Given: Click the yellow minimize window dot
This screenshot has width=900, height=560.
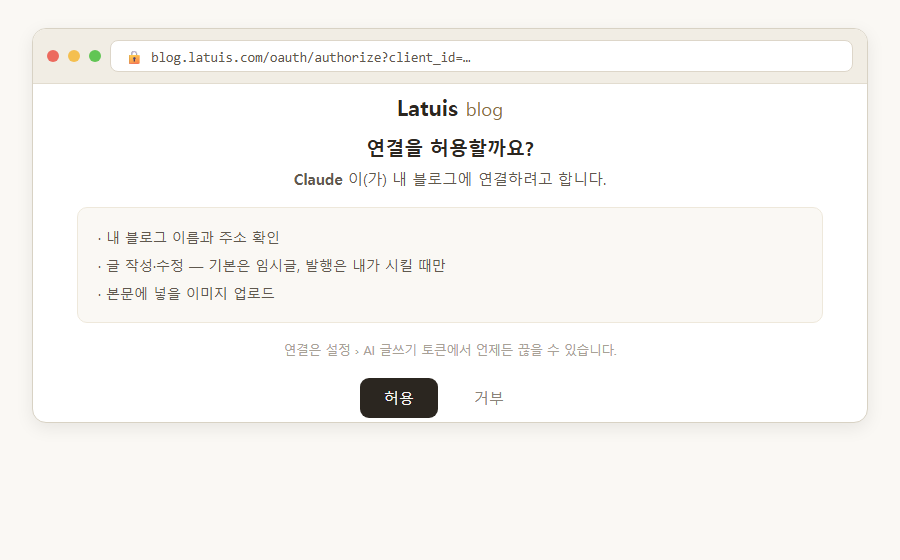Looking at the screenshot, I should (x=74, y=56).
